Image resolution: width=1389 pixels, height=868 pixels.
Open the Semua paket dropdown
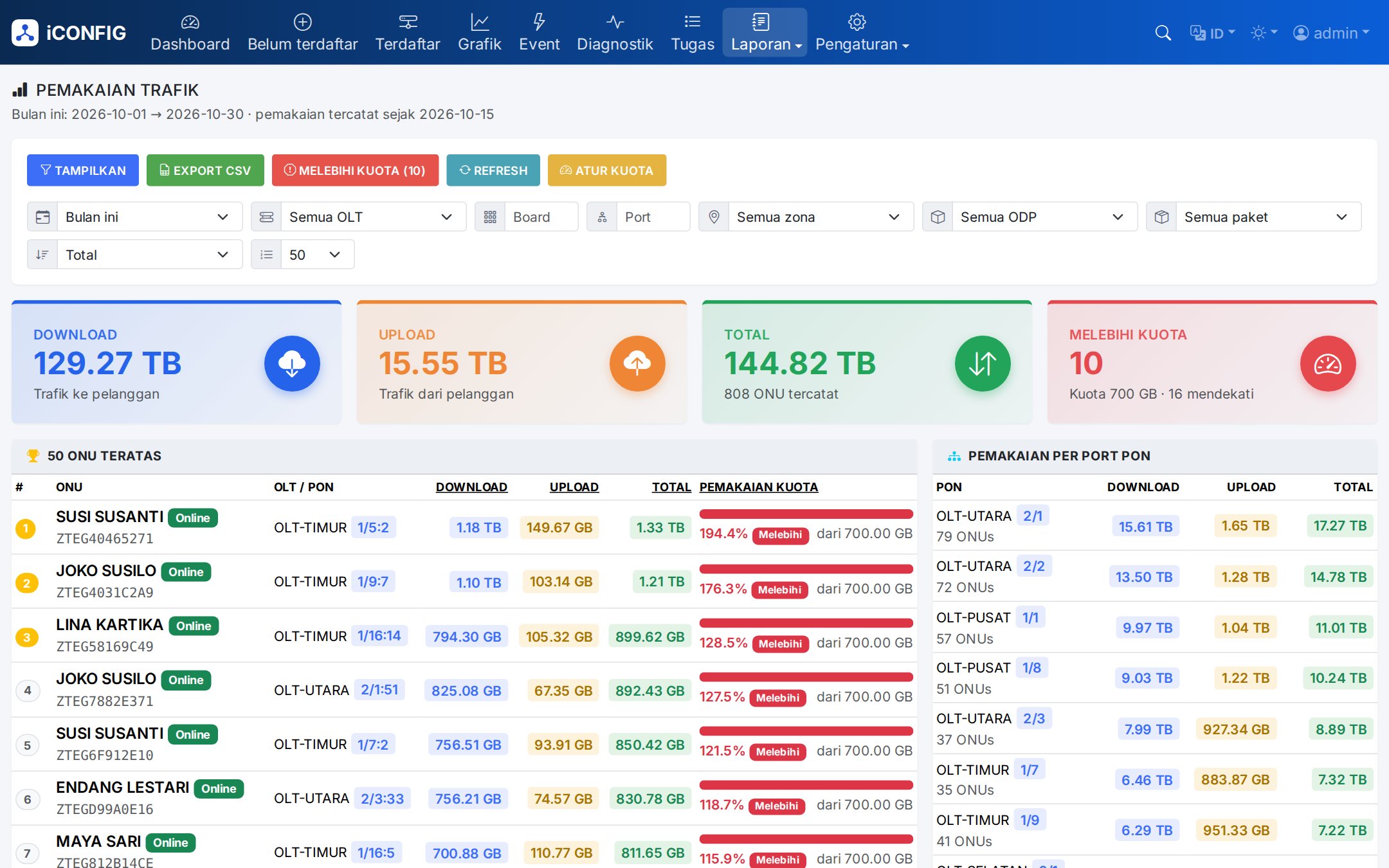pyautogui.click(x=1269, y=217)
